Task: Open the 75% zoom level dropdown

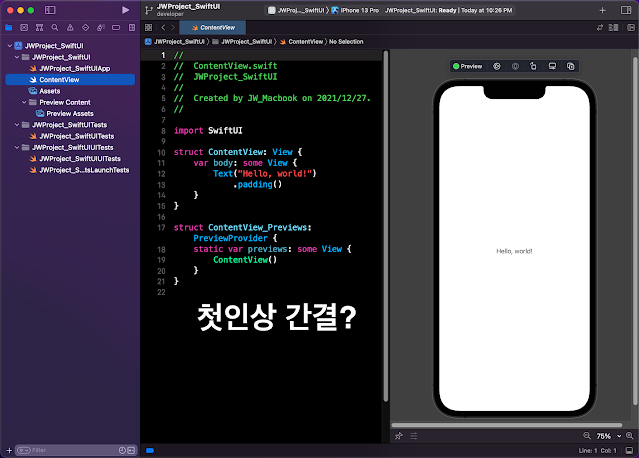Action: (609, 436)
